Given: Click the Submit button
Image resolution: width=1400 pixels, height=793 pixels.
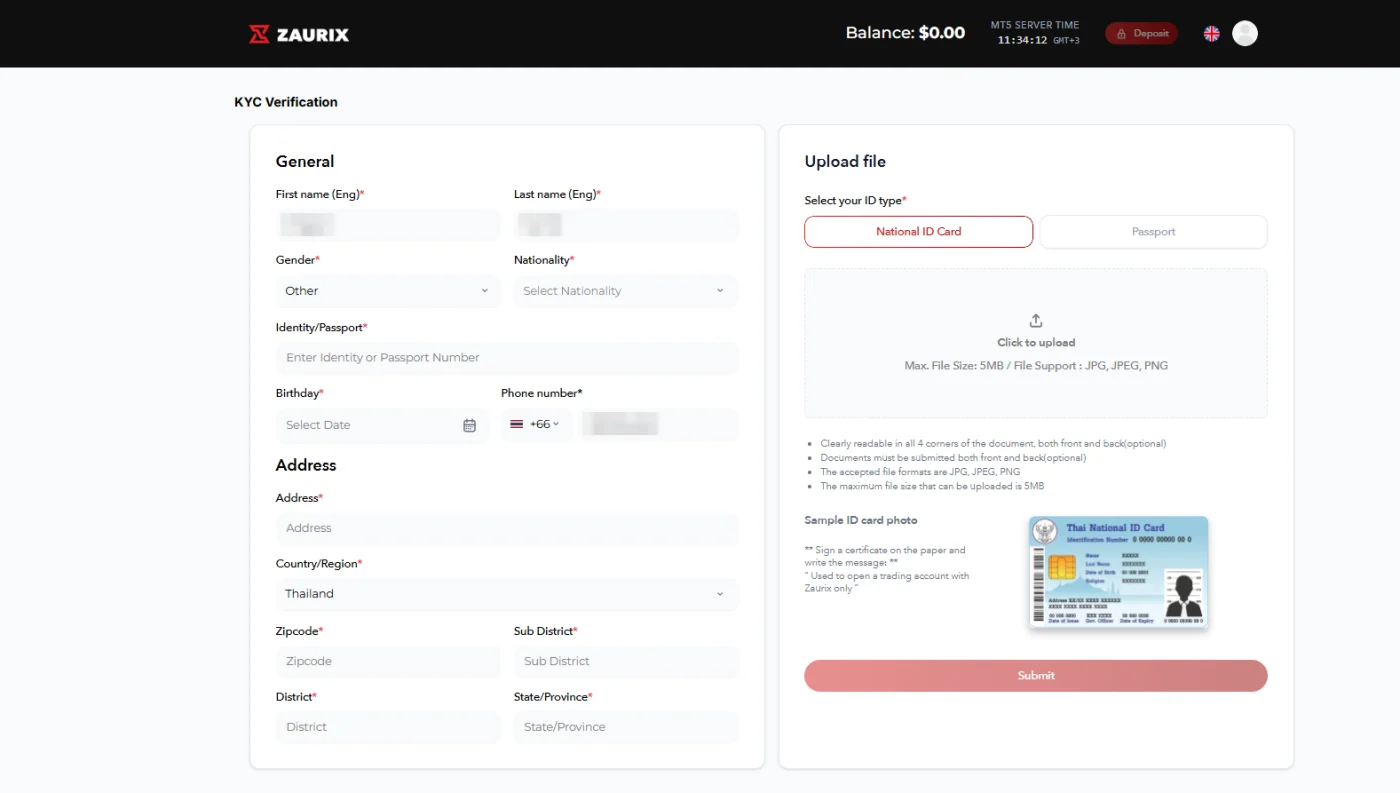Looking at the screenshot, I should pos(1036,676).
